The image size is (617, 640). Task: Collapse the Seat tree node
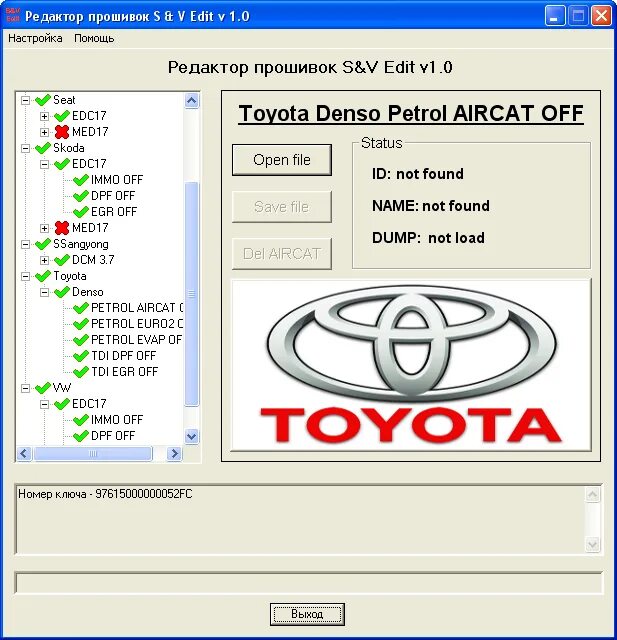(25, 100)
